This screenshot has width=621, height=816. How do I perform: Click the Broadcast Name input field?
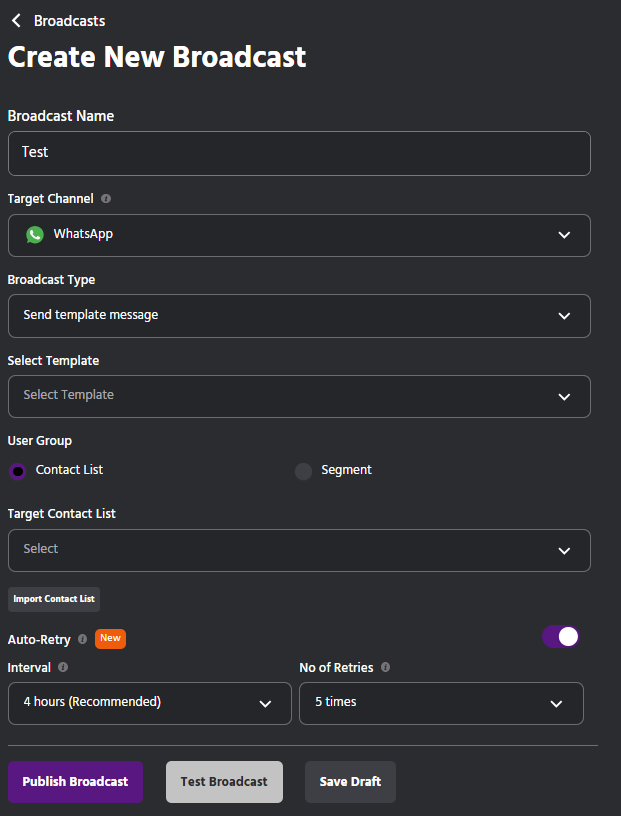click(299, 153)
